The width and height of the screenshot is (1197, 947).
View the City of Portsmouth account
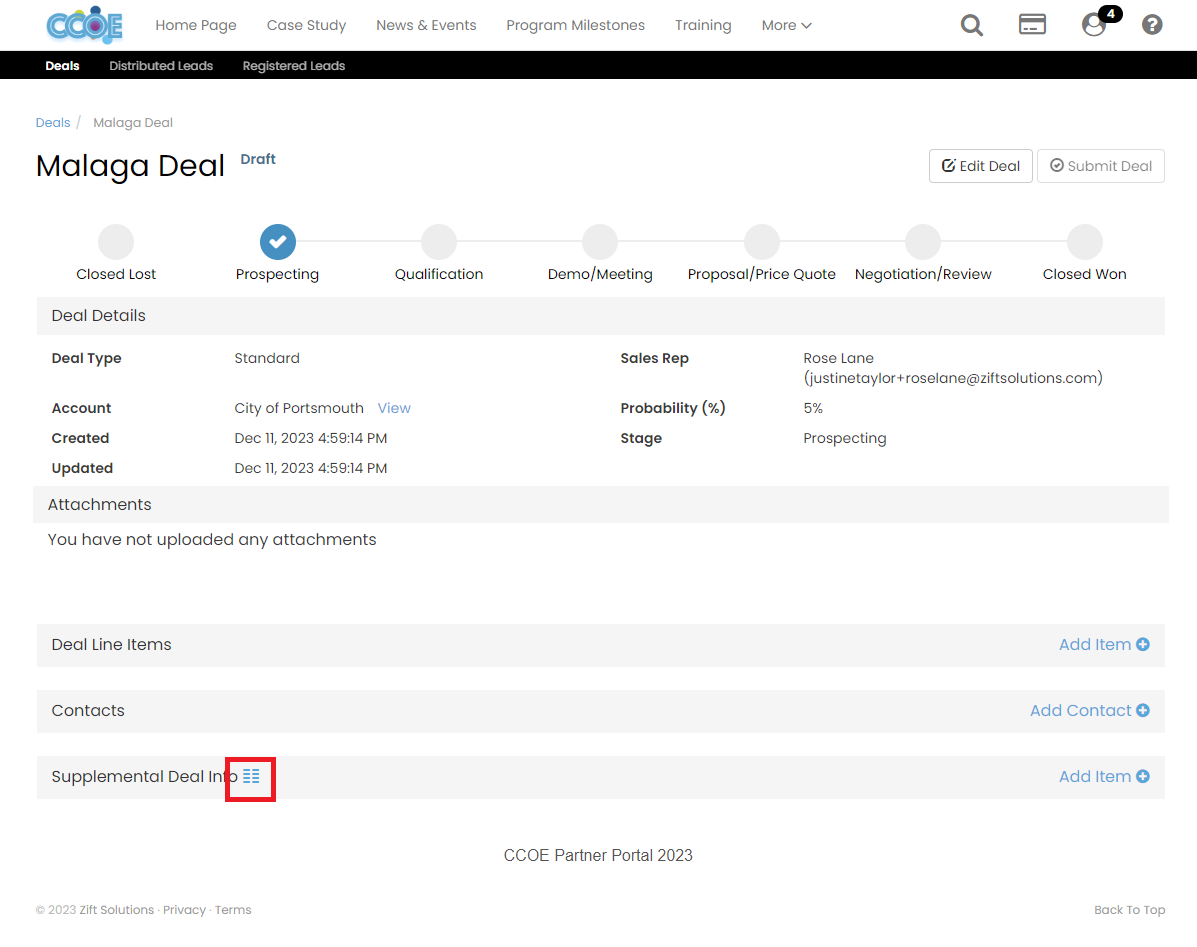click(x=394, y=408)
